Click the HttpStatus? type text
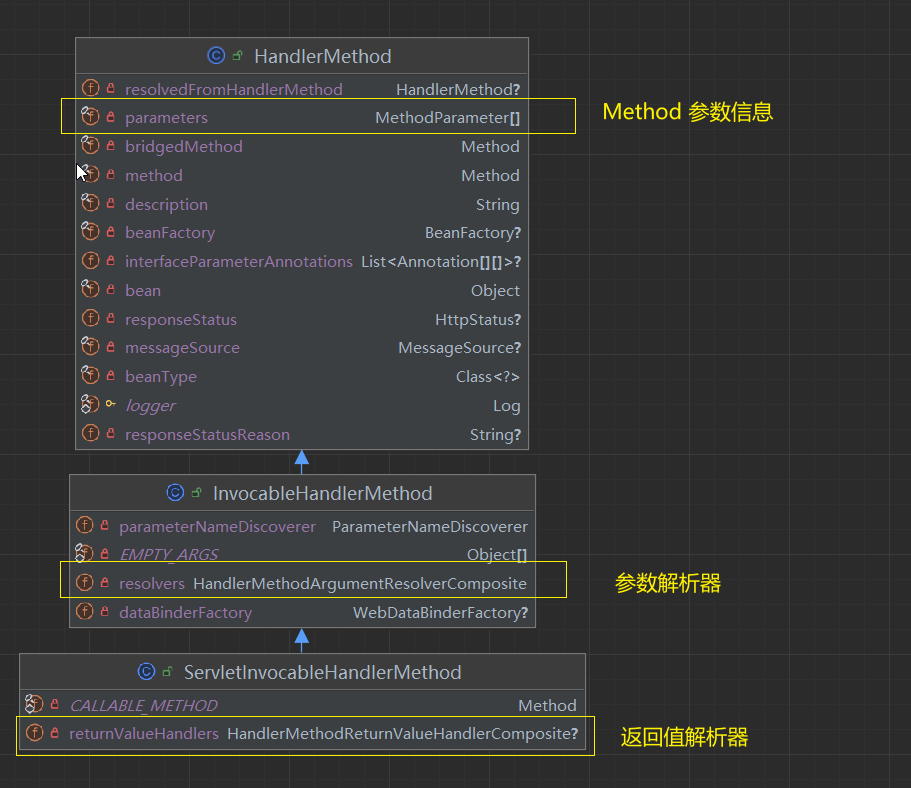Viewport: 911px width, 788px height. [478, 320]
